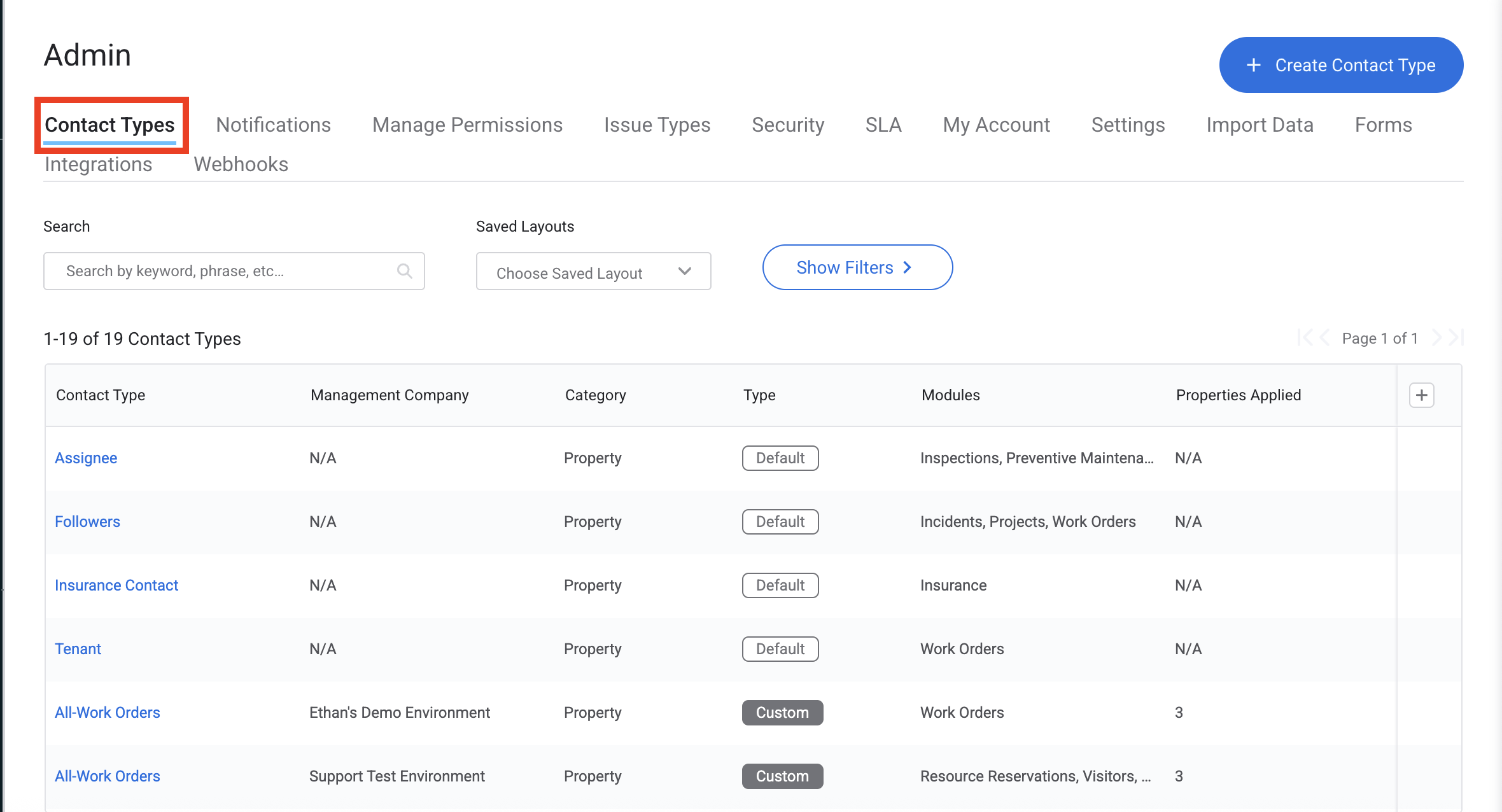
Task: Click the search magnifier icon
Action: 405,270
